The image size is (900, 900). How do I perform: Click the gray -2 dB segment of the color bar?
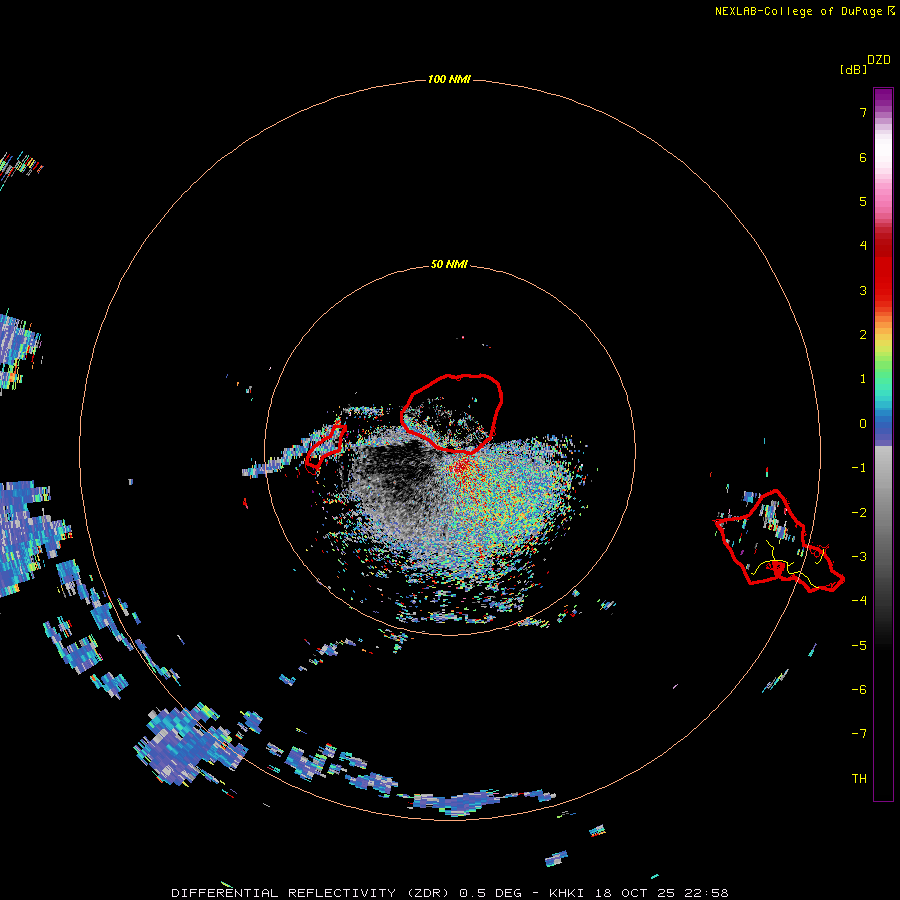[883, 511]
